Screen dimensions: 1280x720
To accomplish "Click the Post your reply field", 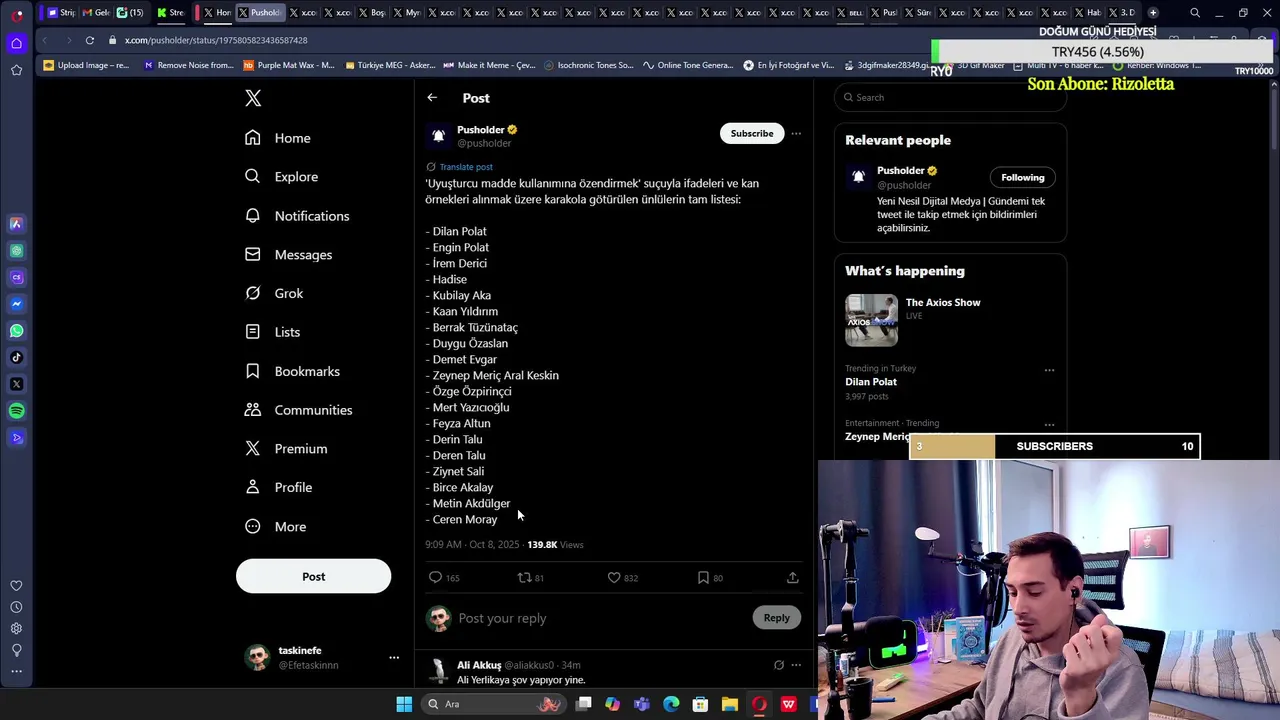I will (600, 618).
